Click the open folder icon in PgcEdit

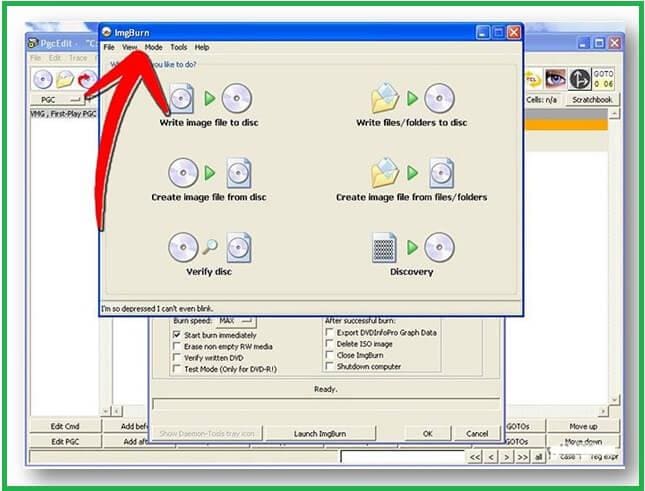pos(65,79)
